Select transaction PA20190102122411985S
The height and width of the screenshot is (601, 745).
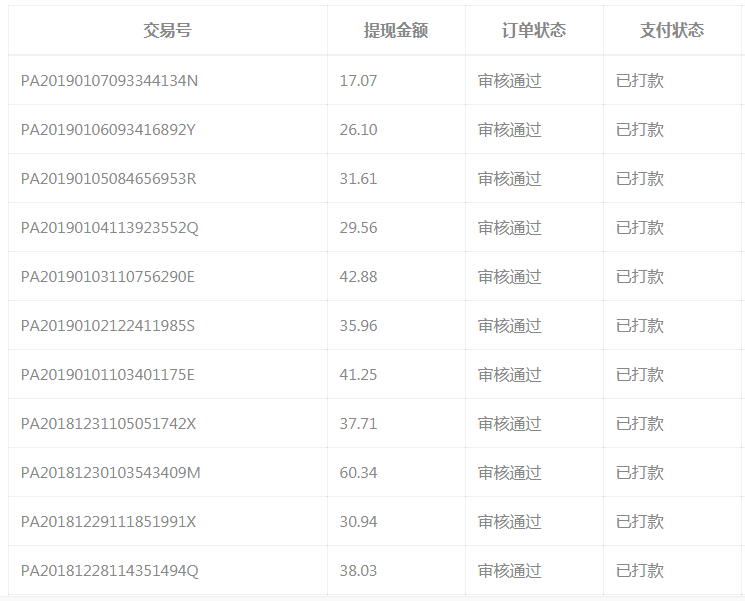pyautogui.click(x=107, y=326)
